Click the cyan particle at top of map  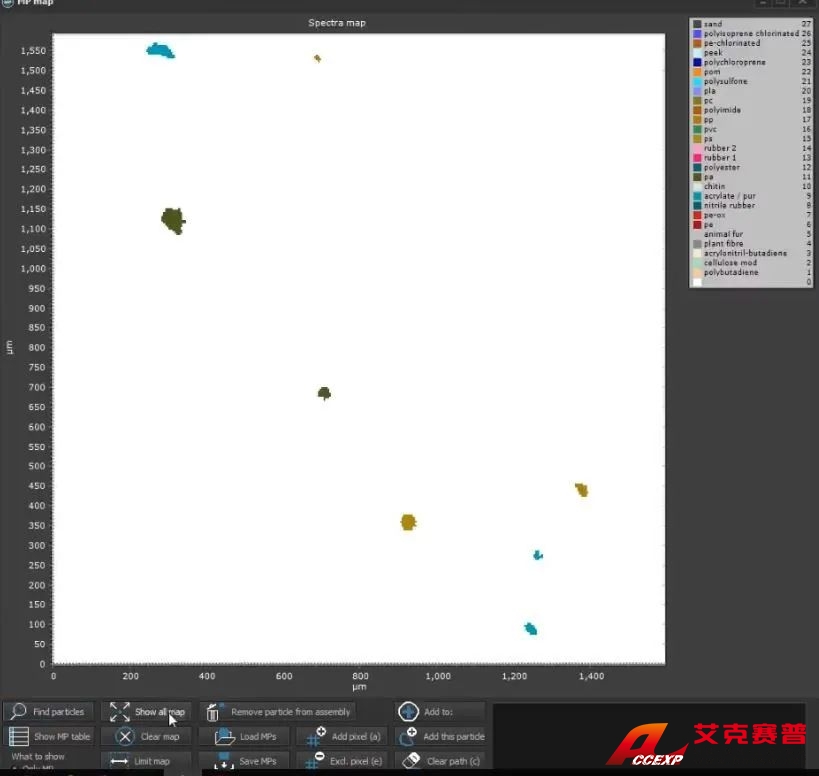[x=160, y=50]
